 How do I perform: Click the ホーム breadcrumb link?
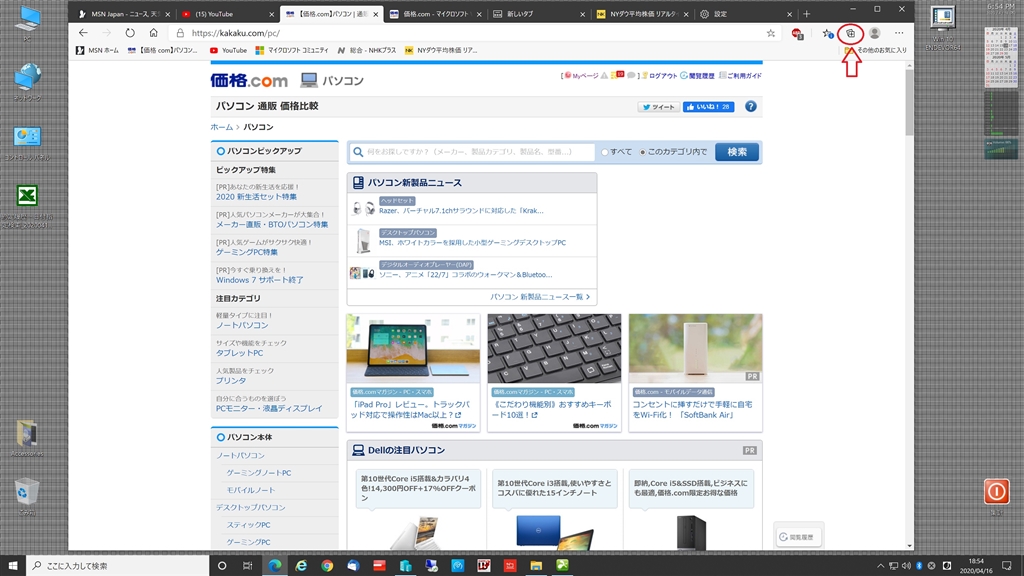221,127
